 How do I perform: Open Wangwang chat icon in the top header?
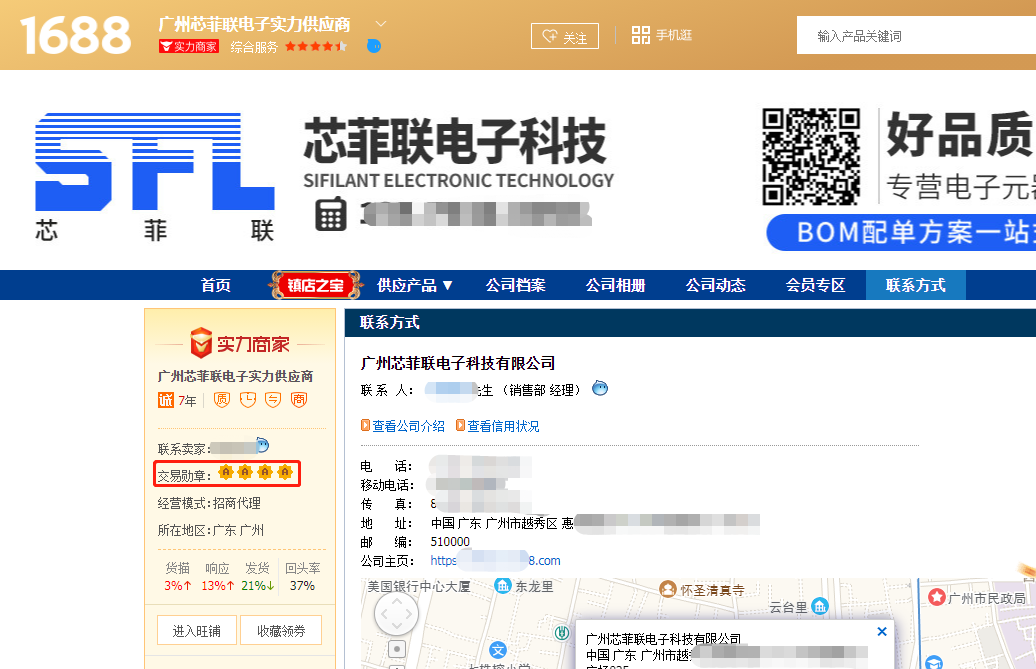(373, 46)
